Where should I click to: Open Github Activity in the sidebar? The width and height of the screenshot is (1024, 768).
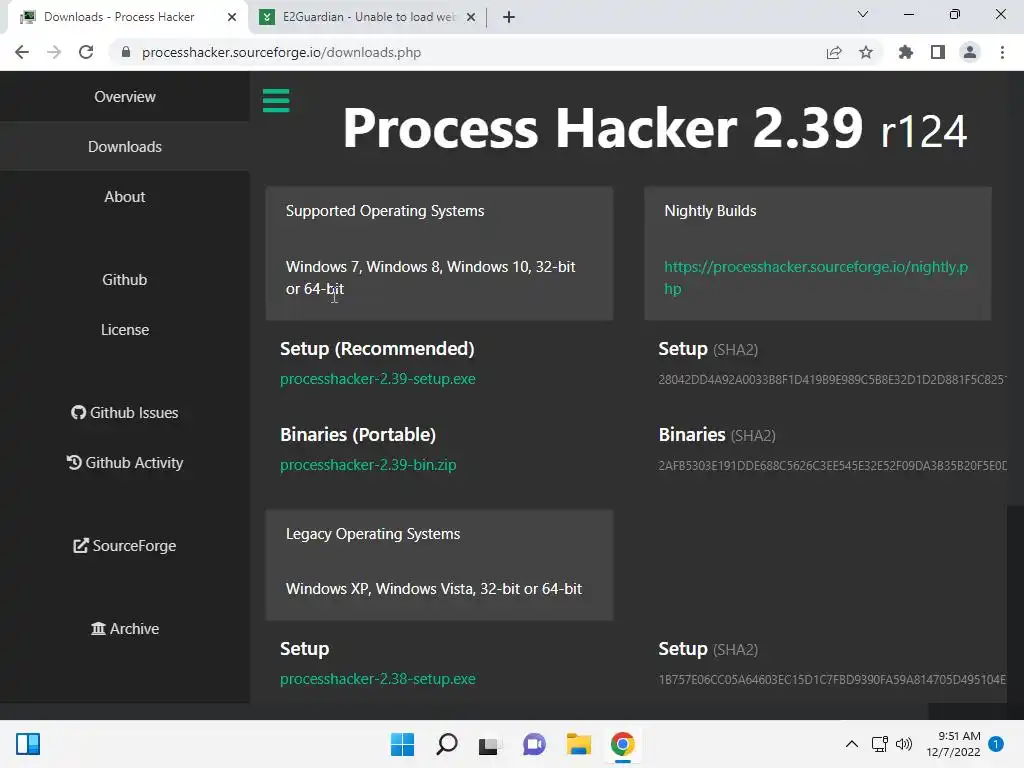click(x=125, y=462)
